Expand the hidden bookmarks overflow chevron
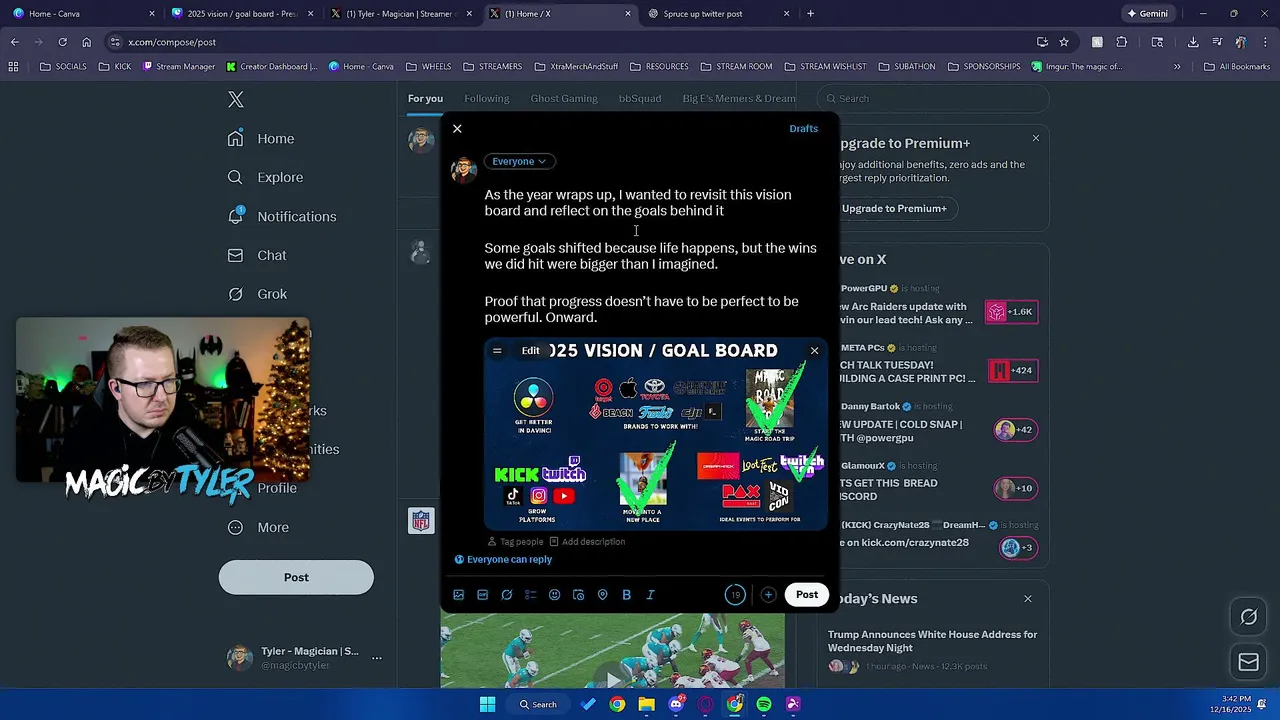Screen dimensions: 1280x720 pos(1177,67)
